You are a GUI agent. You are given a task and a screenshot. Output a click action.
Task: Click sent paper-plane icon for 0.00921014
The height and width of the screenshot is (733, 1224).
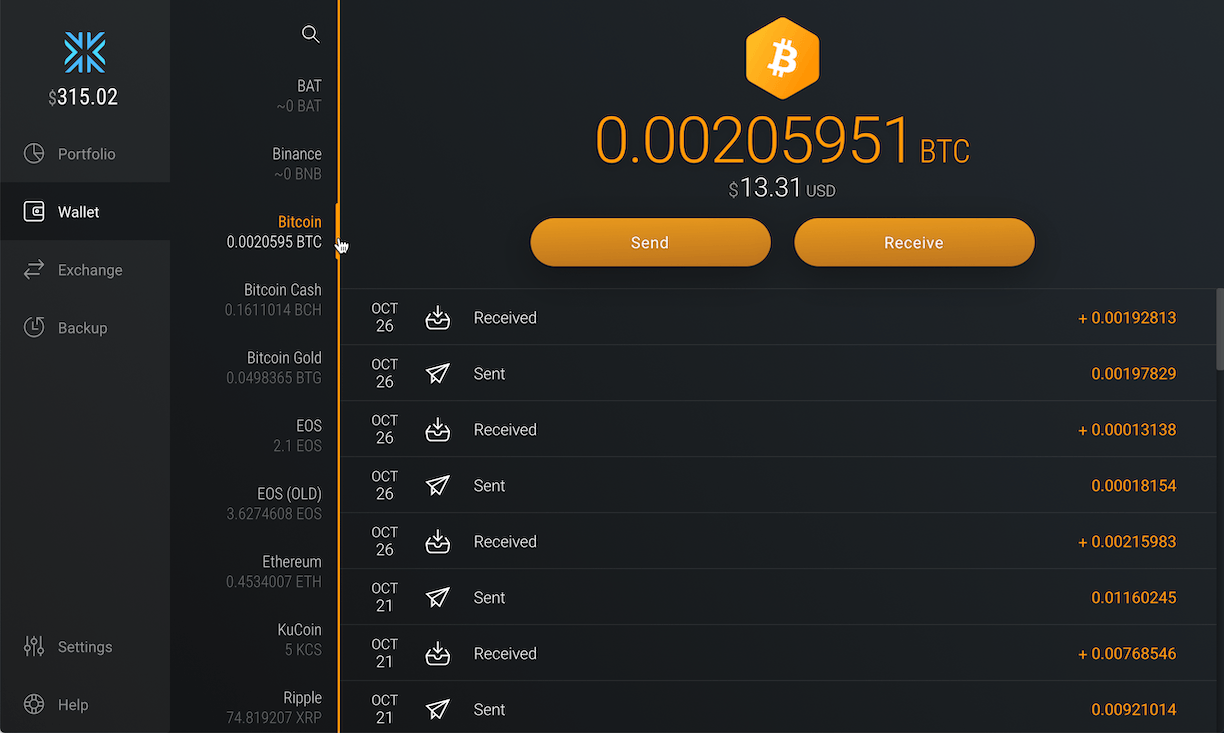(x=438, y=710)
